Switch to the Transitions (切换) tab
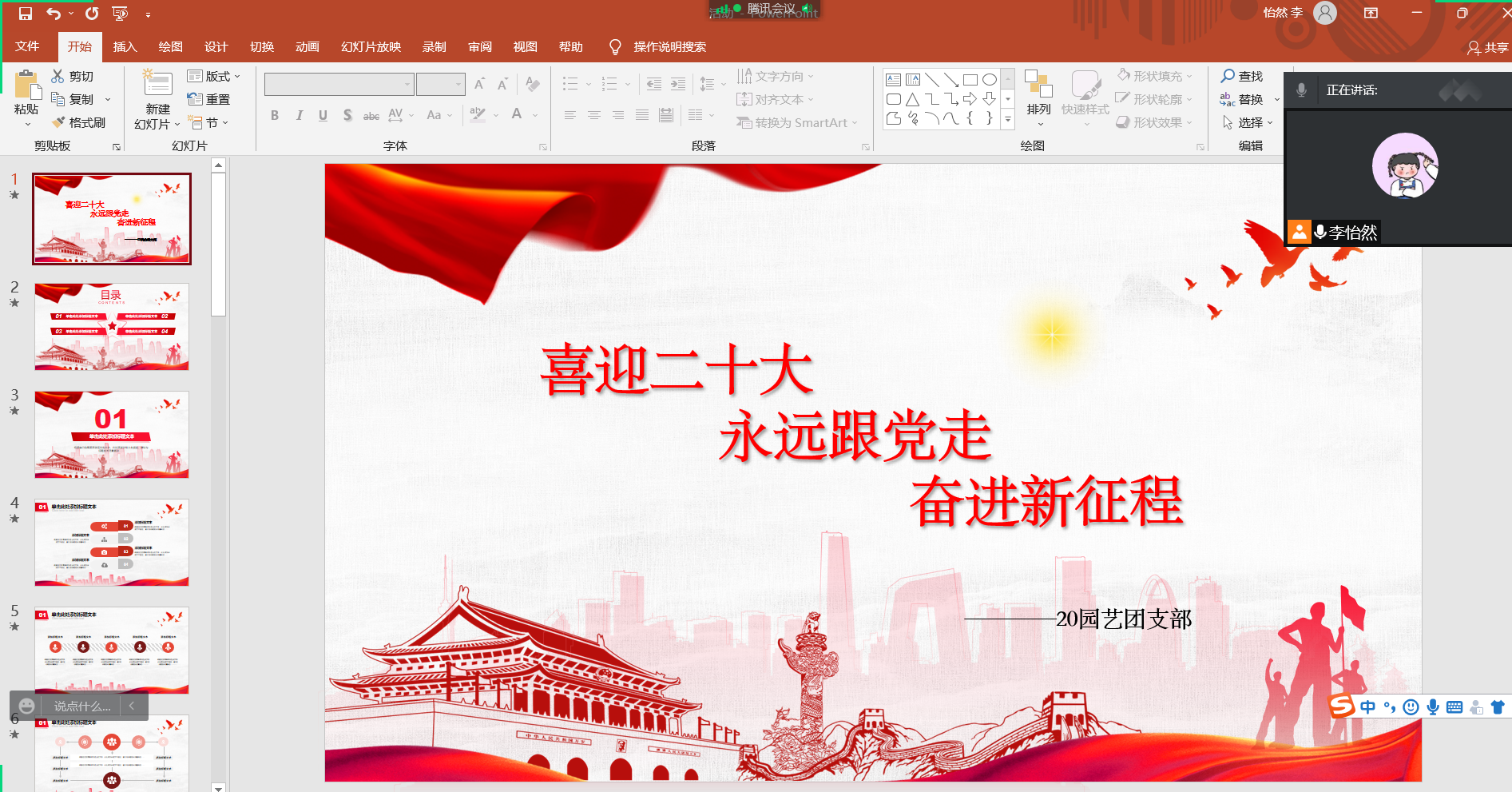 coord(262,46)
